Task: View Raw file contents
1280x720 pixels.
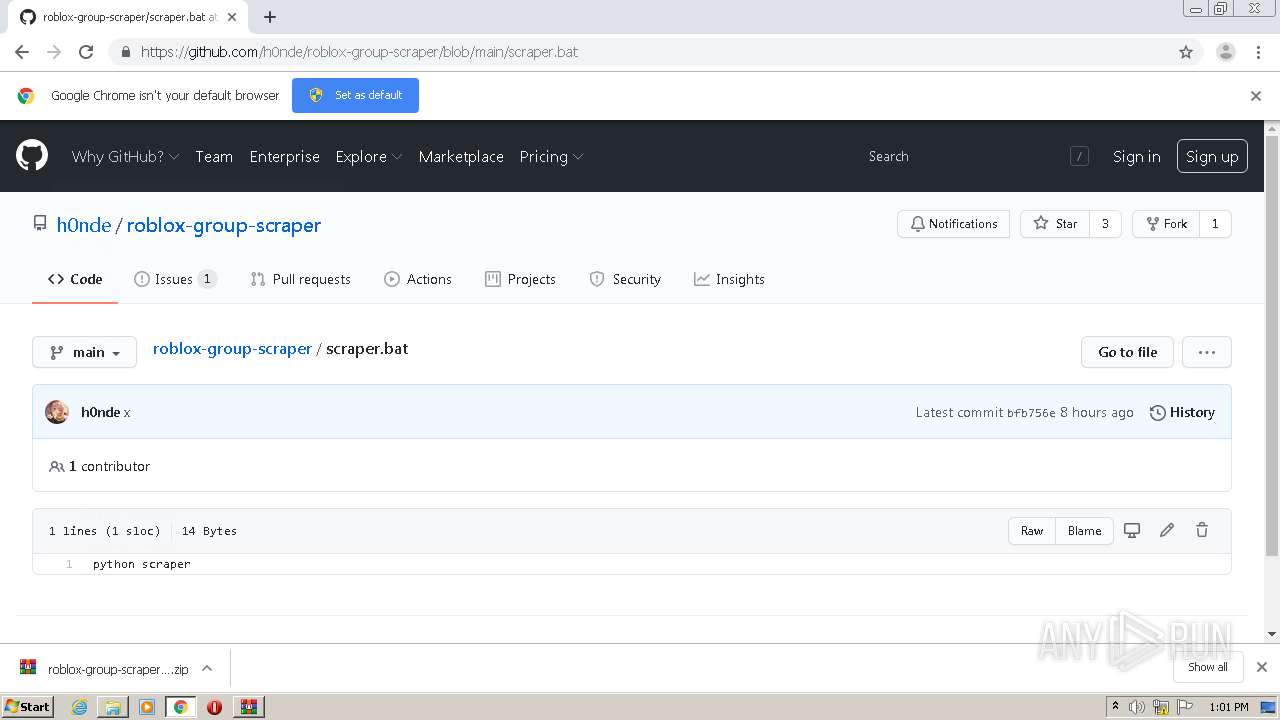Action: [x=1032, y=531]
